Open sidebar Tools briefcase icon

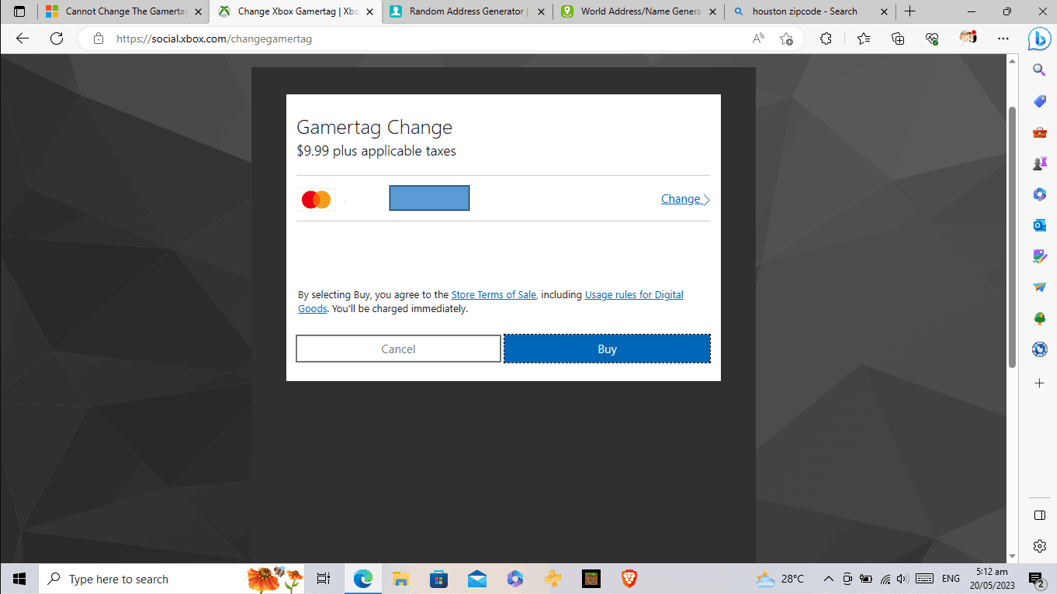pyautogui.click(x=1039, y=132)
